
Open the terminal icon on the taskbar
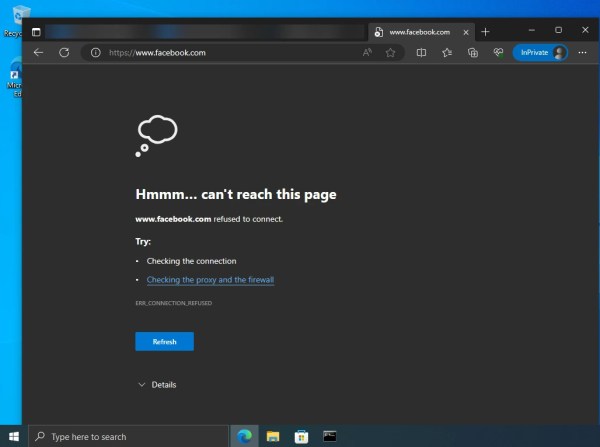[329, 436]
